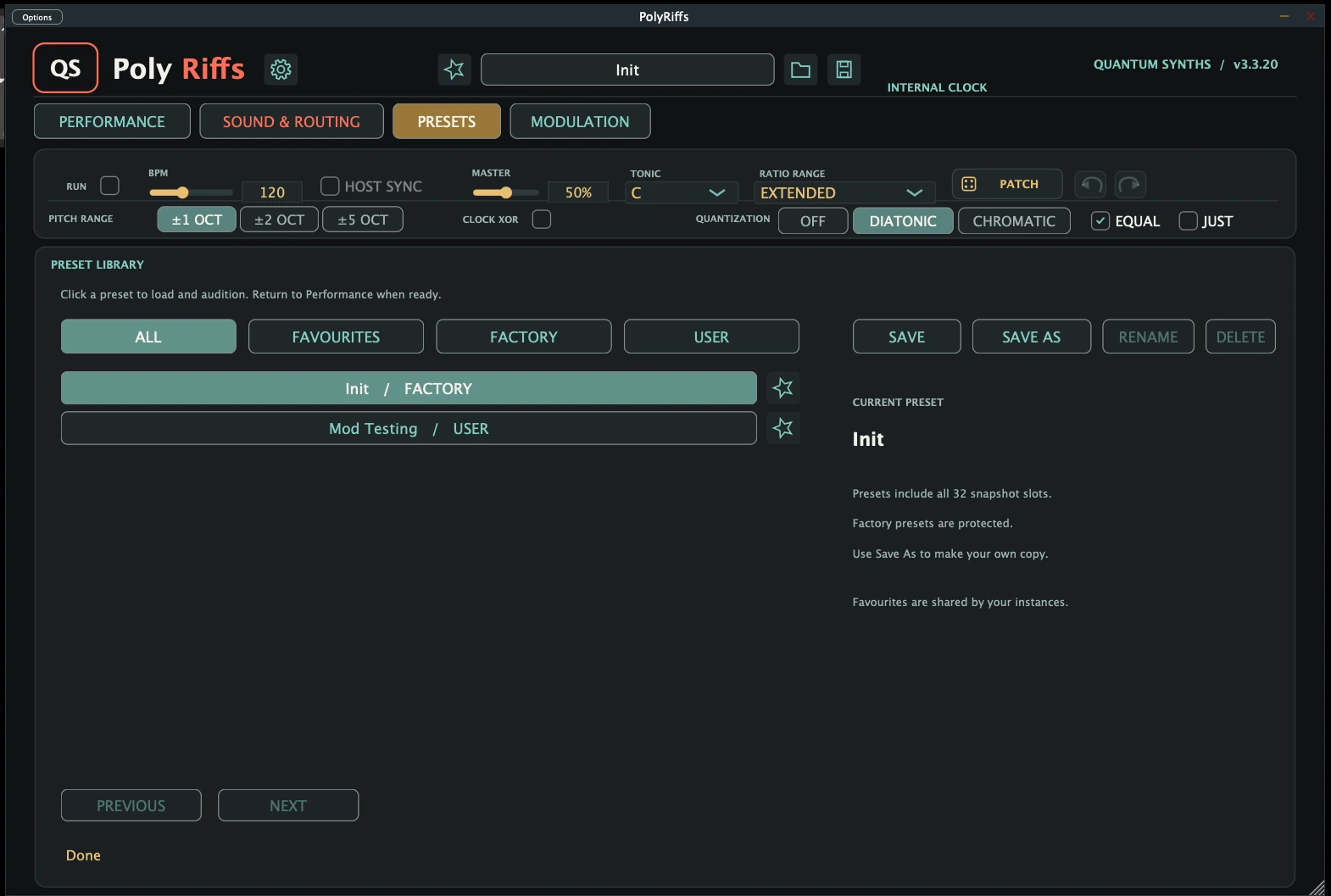Click the Done status text
The width and height of the screenshot is (1331, 896).
click(x=83, y=855)
